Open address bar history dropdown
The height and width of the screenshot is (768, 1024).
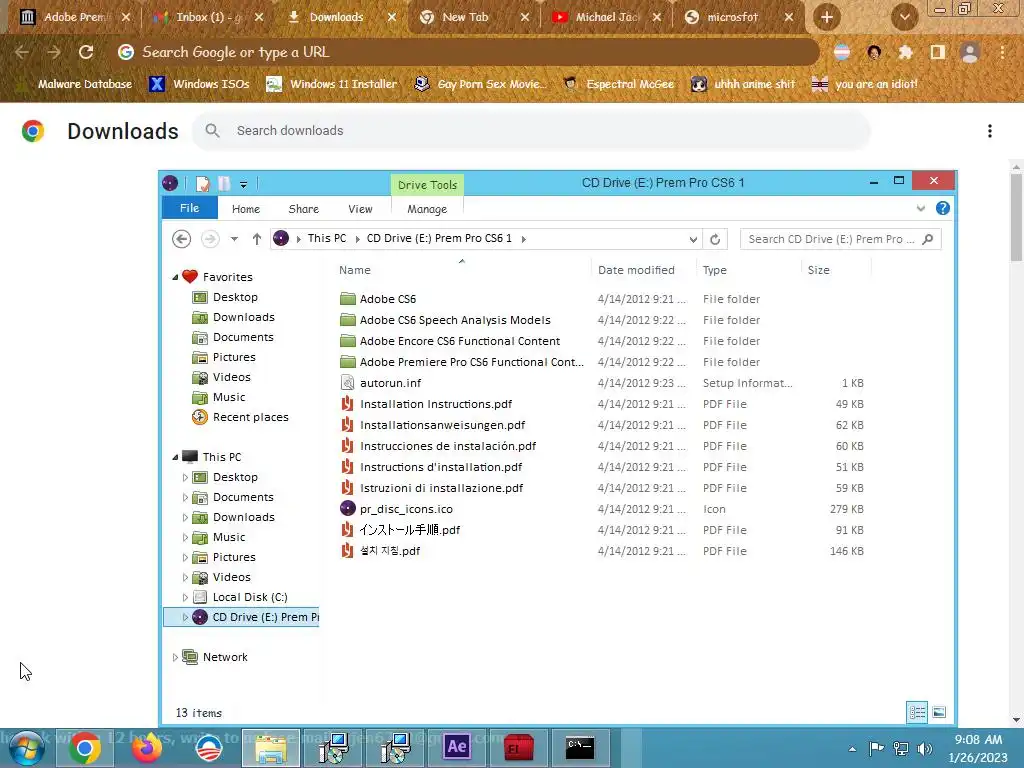pyautogui.click(x=693, y=239)
